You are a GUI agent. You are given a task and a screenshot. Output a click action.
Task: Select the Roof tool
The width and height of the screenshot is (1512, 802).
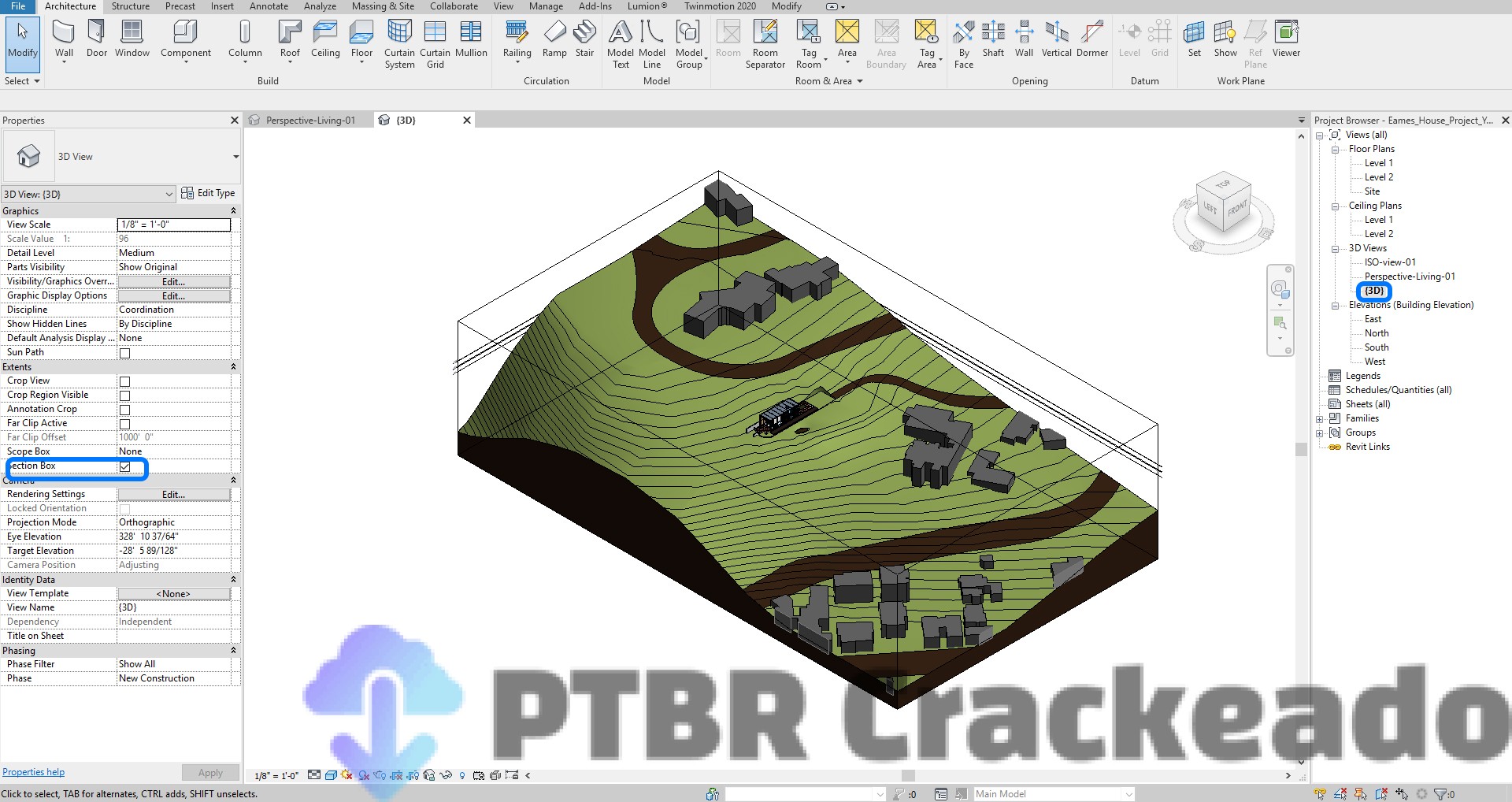point(290,39)
